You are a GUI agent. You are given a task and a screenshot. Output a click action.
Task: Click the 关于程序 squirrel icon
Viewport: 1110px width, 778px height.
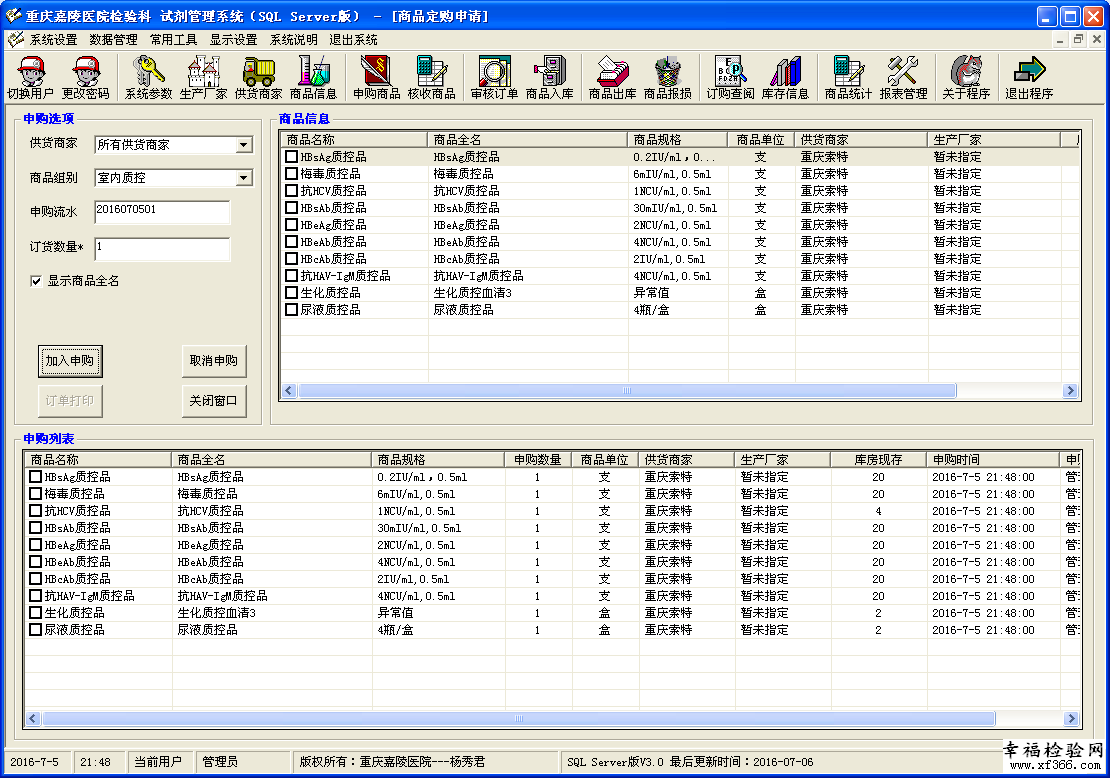coord(966,78)
